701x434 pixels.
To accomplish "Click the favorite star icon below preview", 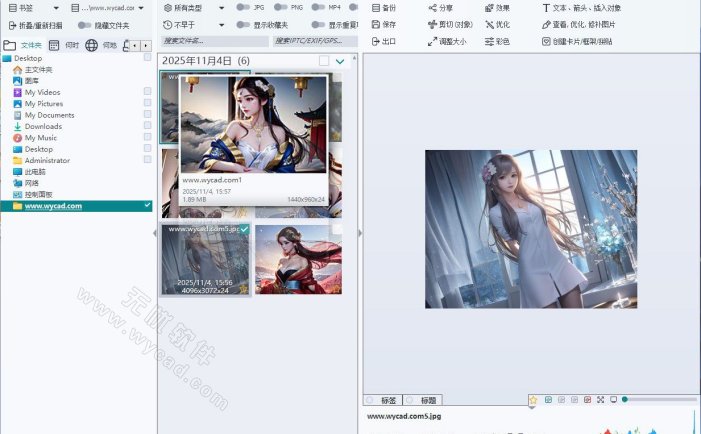I will pyautogui.click(x=533, y=400).
